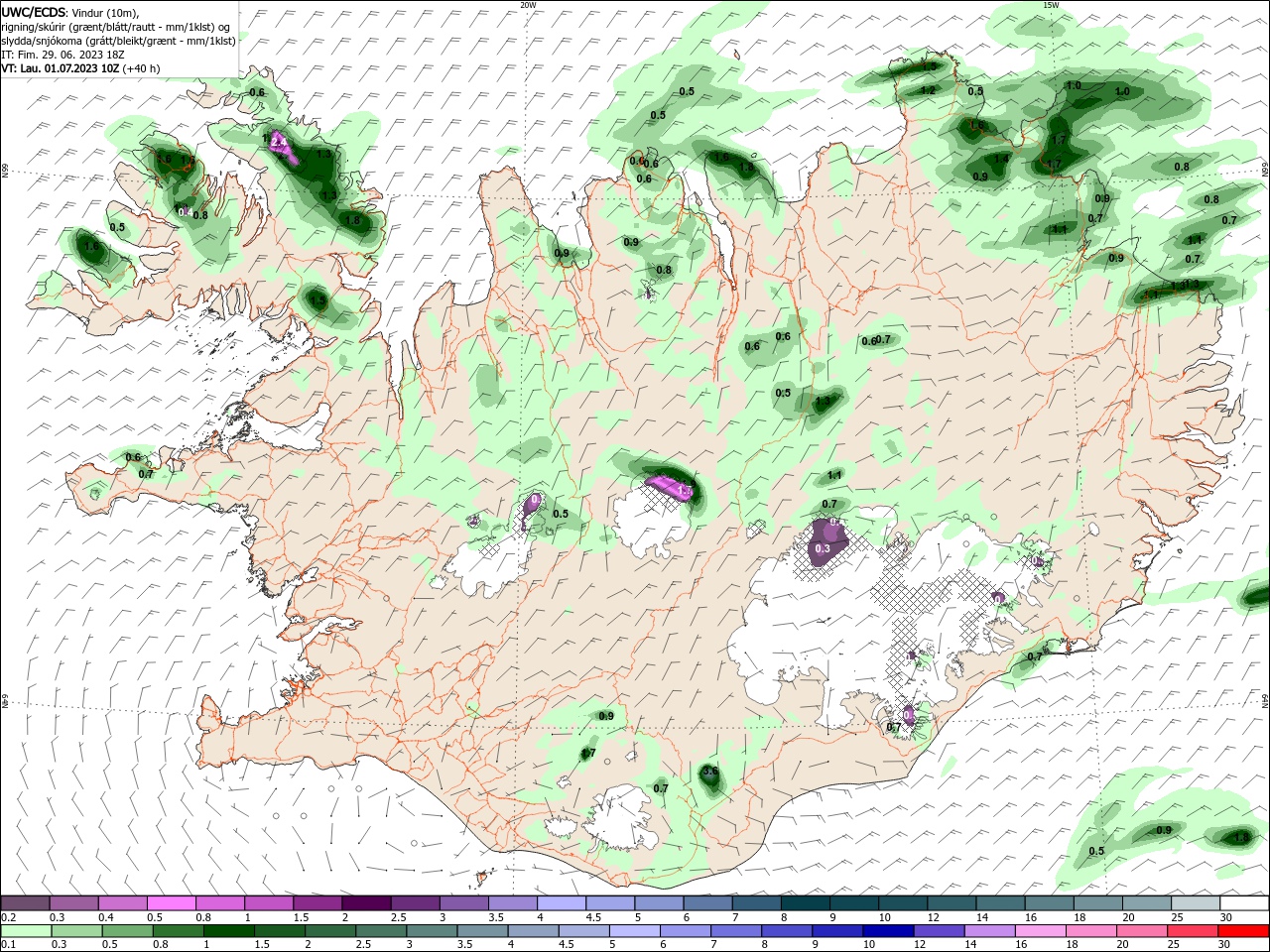
Task: Select the bright pink 0.5 snow scale swatch
Action: 173,903
